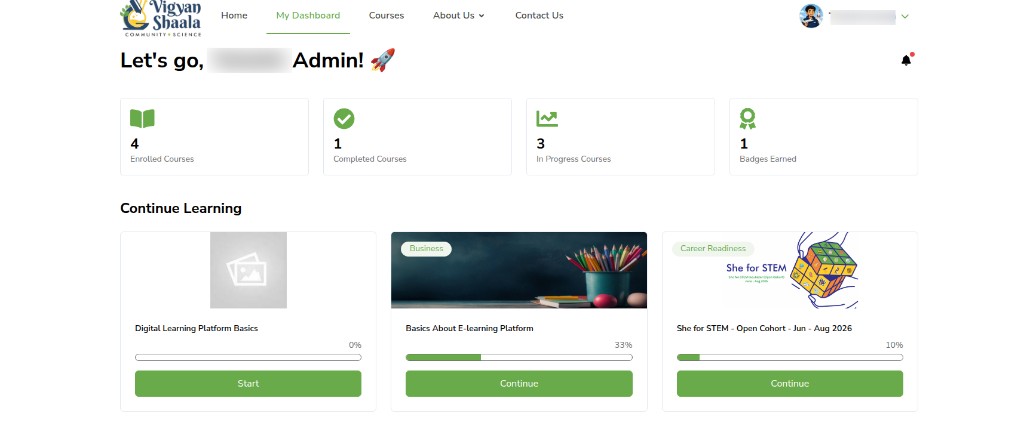Start the Digital Learning Platform Basics course
The image size is (1024, 423).
[248, 384]
